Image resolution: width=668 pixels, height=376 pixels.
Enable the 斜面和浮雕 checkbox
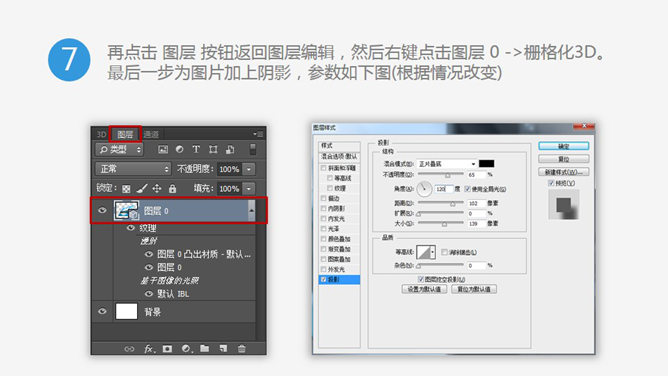click(324, 168)
